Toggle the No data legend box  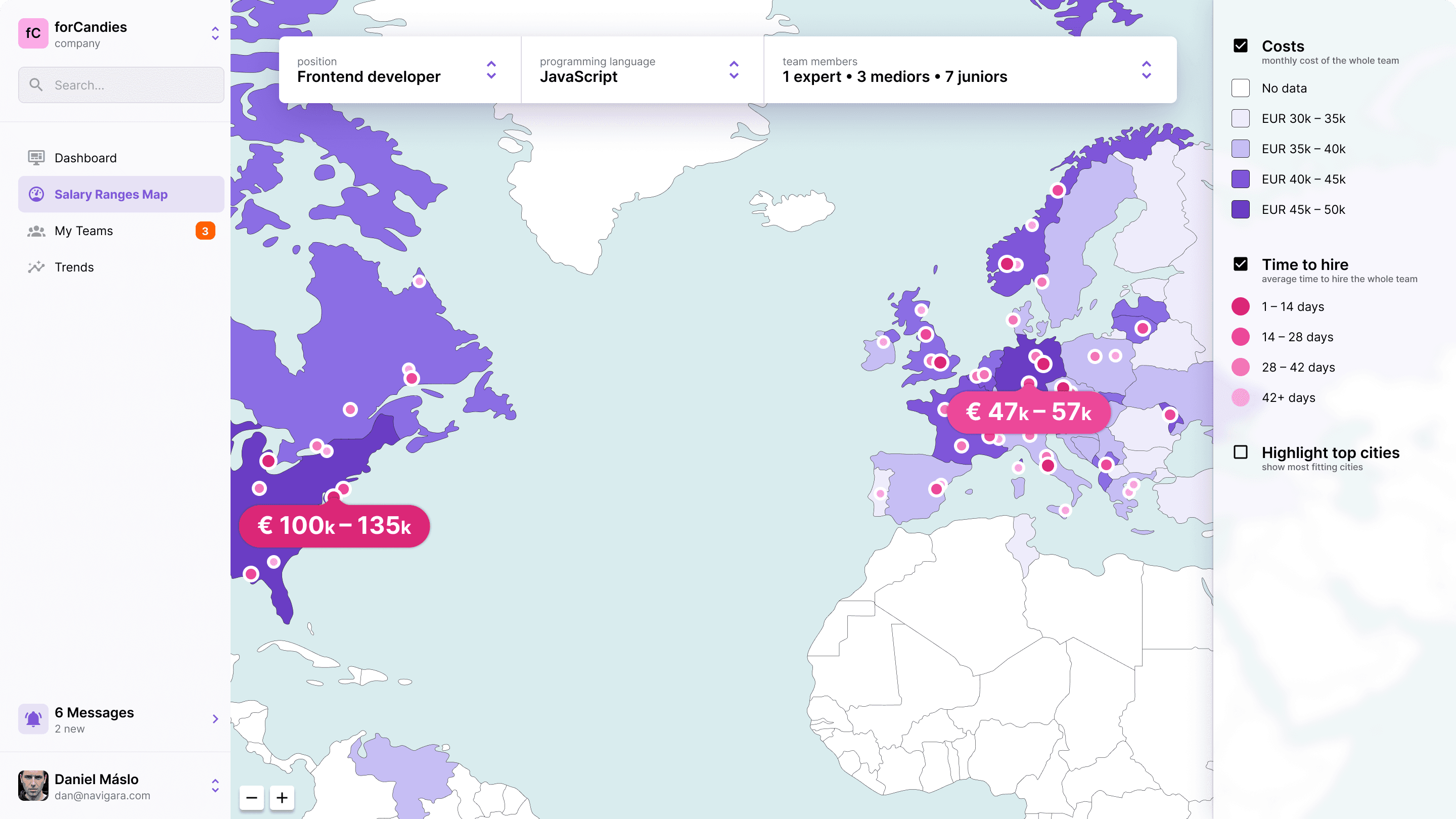pos(1240,88)
